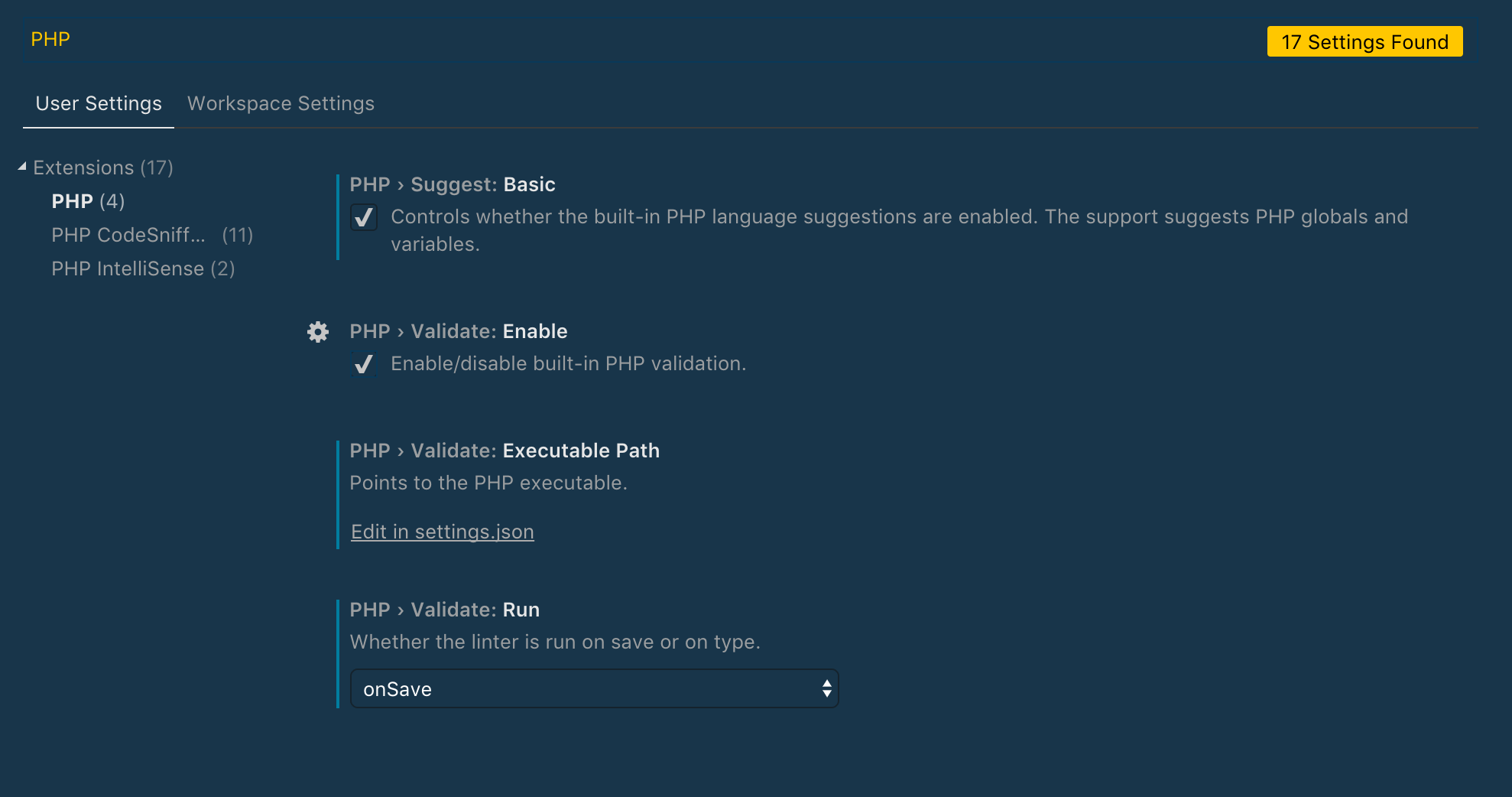Select PHP (4) in settings tree
Viewport: 1512px width, 797px height.
88,201
